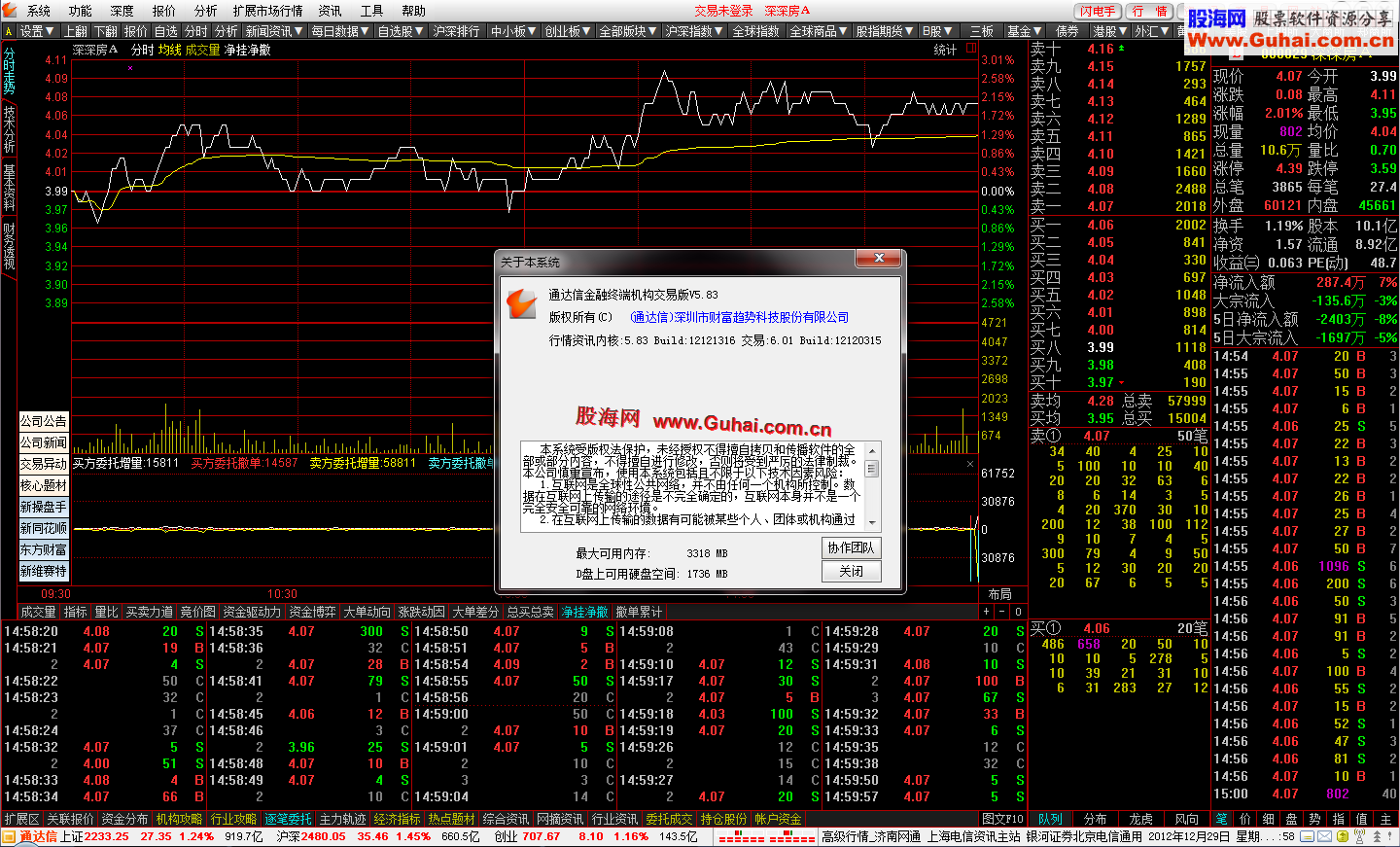Expand the 股指期货 dropdown
Image resolution: width=1400 pixels, height=847 pixels.
coord(885,31)
